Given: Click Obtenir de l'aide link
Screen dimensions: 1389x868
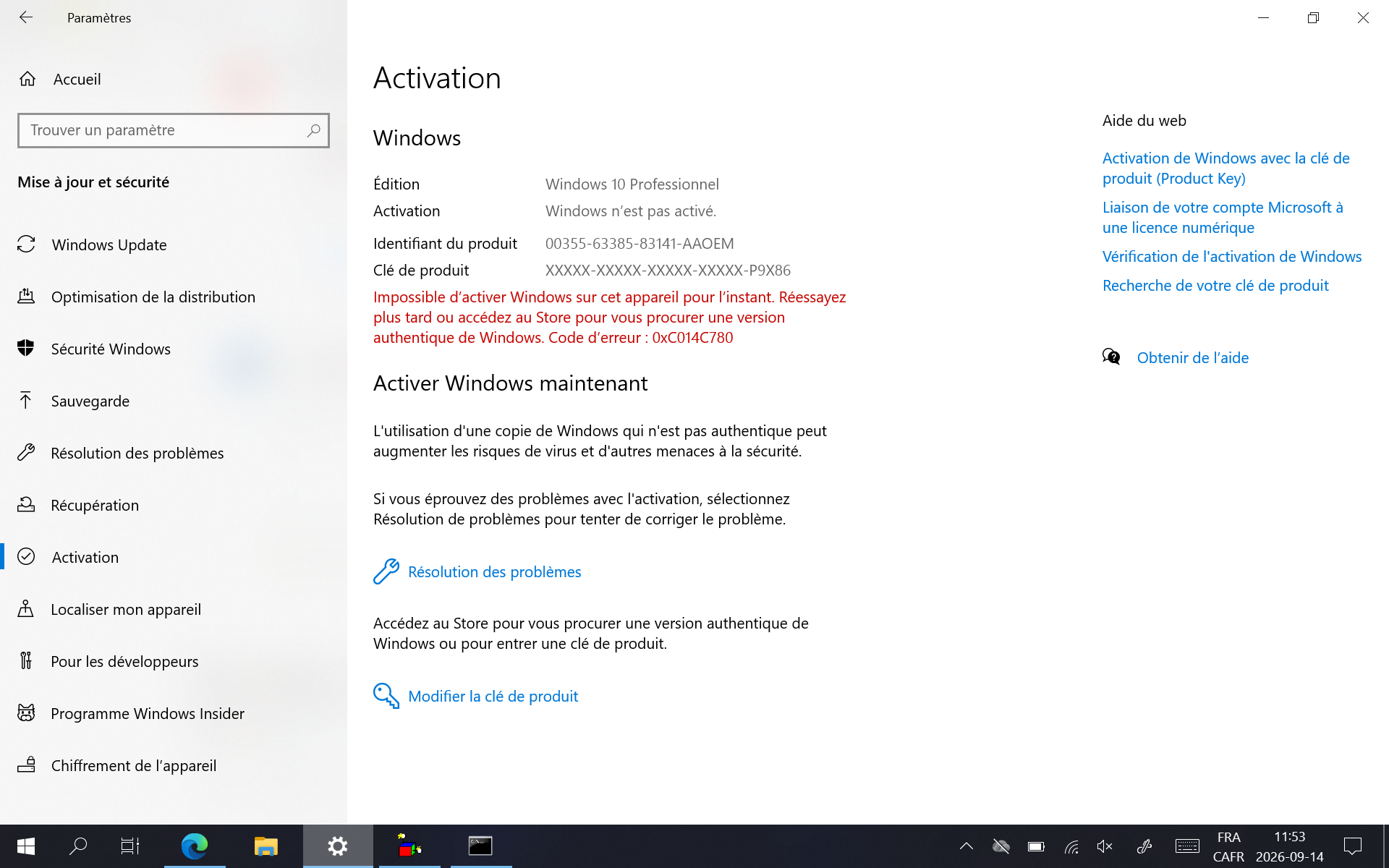Looking at the screenshot, I should 1193,358.
